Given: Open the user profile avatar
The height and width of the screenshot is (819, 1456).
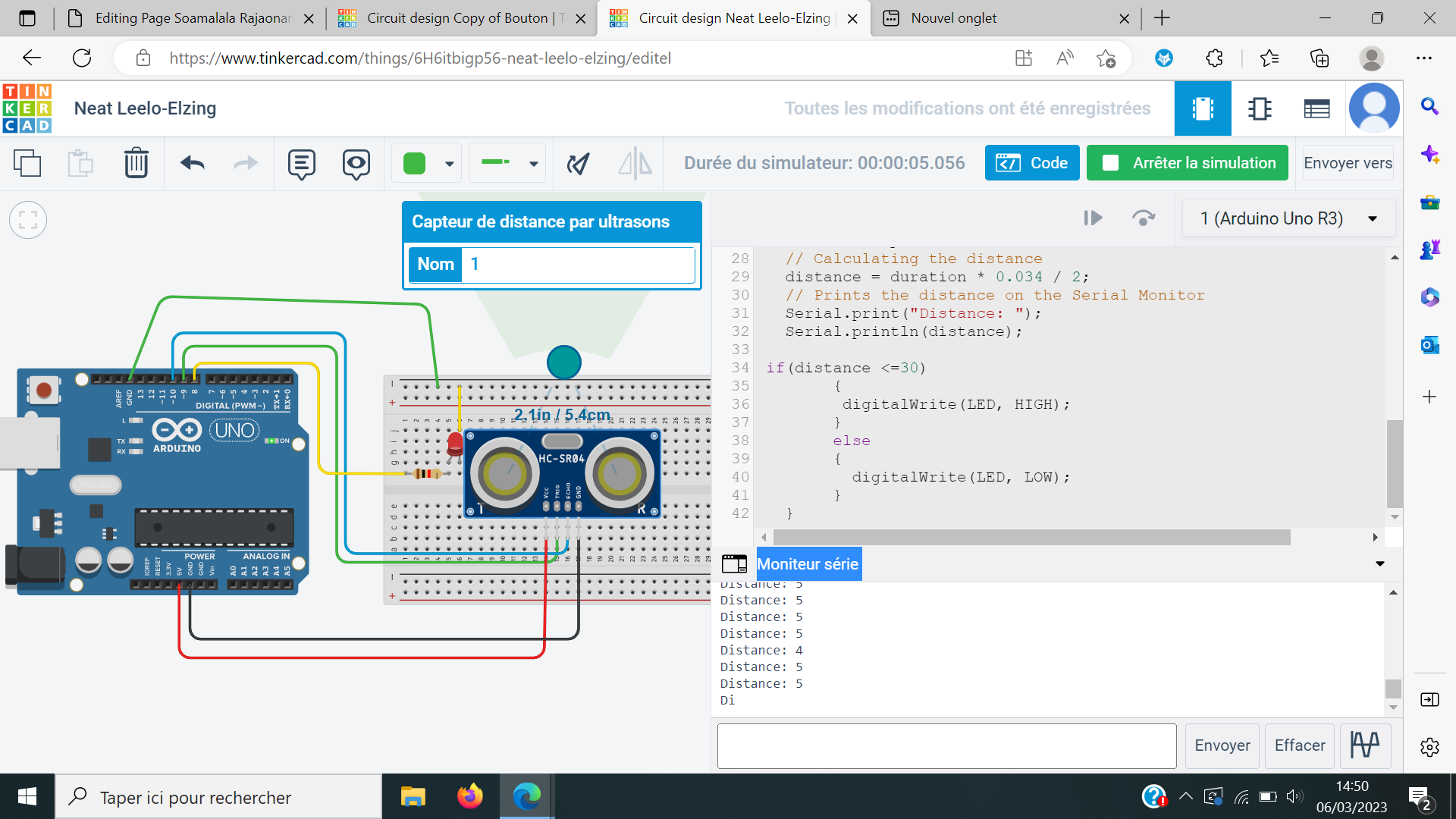Looking at the screenshot, I should point(1374,108).
